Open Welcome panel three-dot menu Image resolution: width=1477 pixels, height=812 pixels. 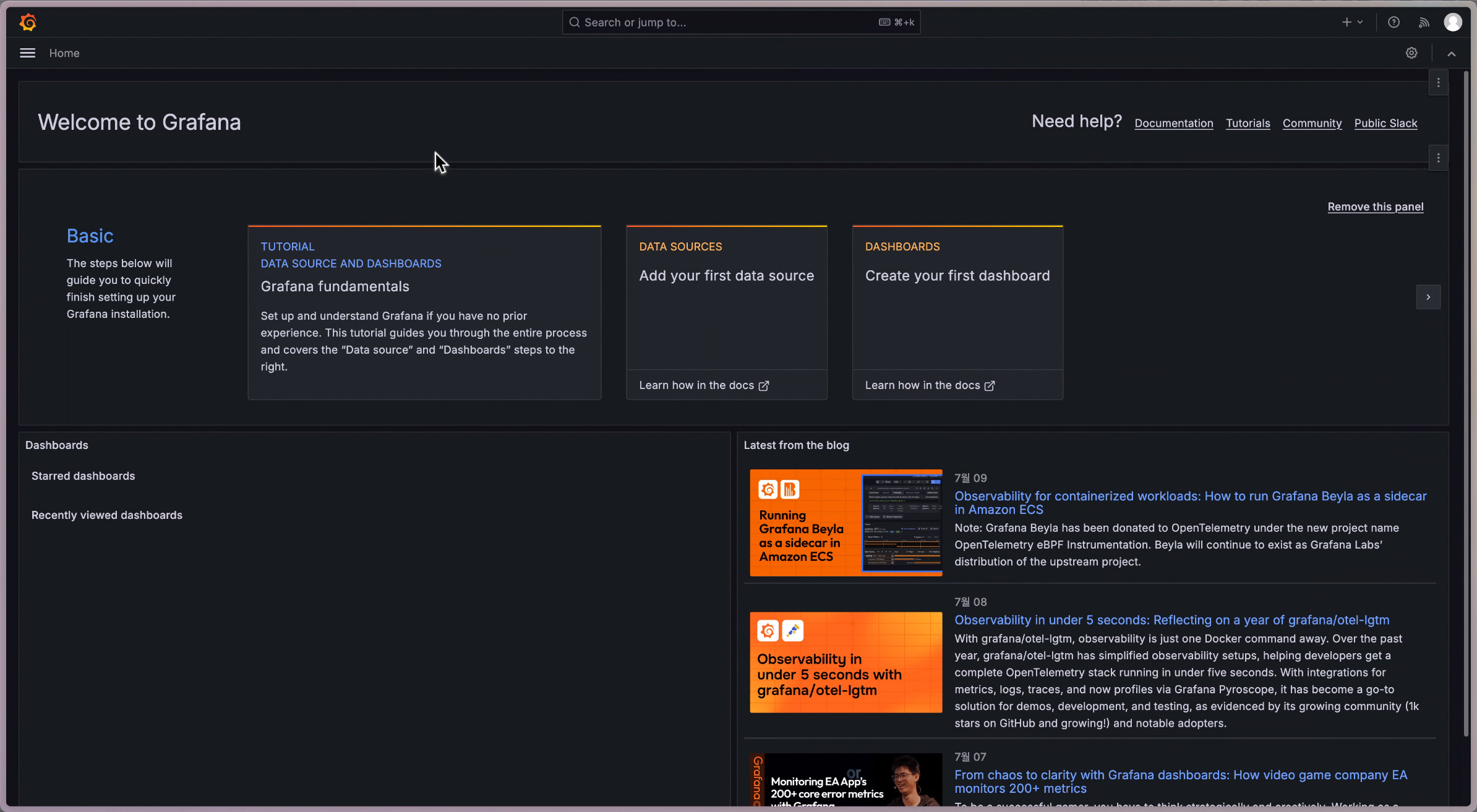tap(1439, 83)
